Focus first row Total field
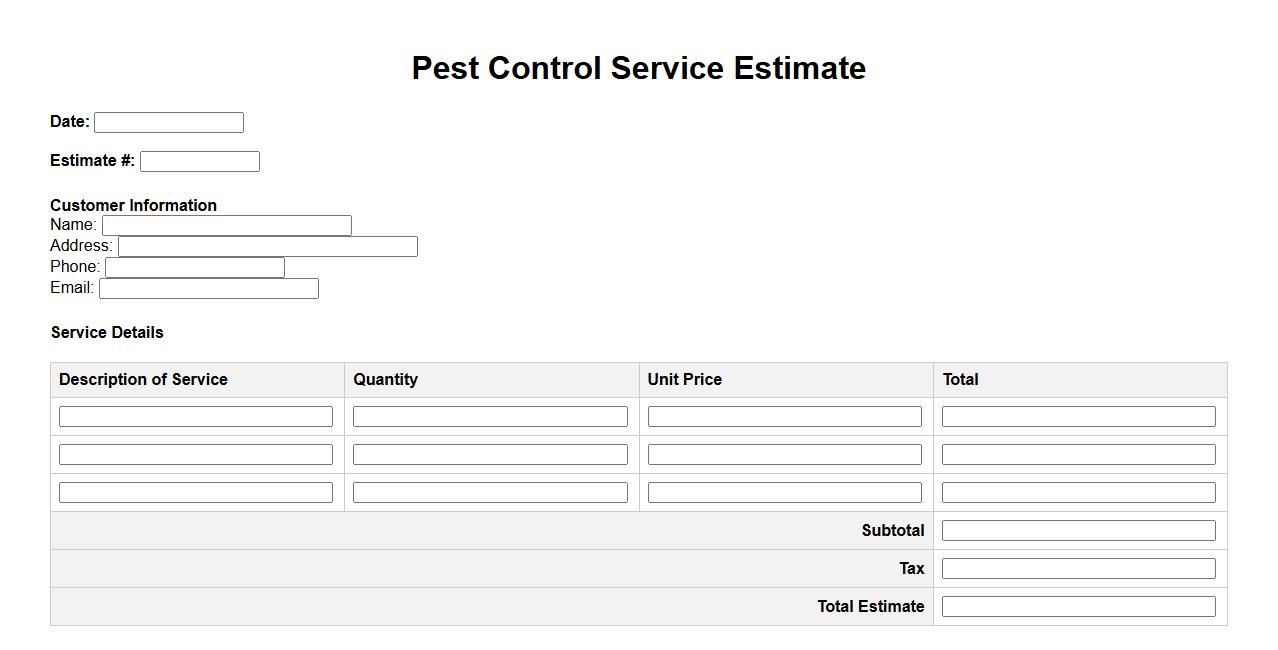The width and height of the screenshot is (1278, 650). point(1079,416)
